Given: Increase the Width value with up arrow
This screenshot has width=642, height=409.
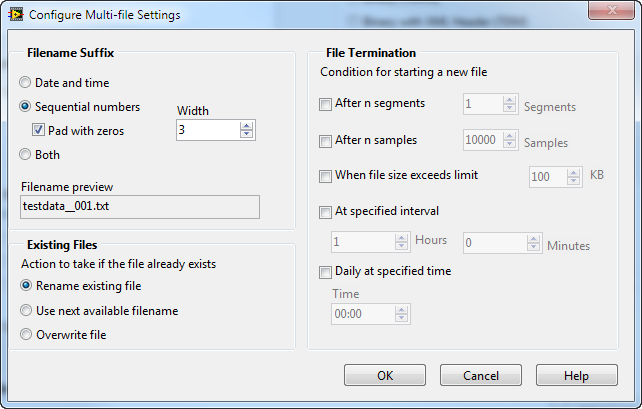Looking at the screenshot, I should [x=247, y=125].
